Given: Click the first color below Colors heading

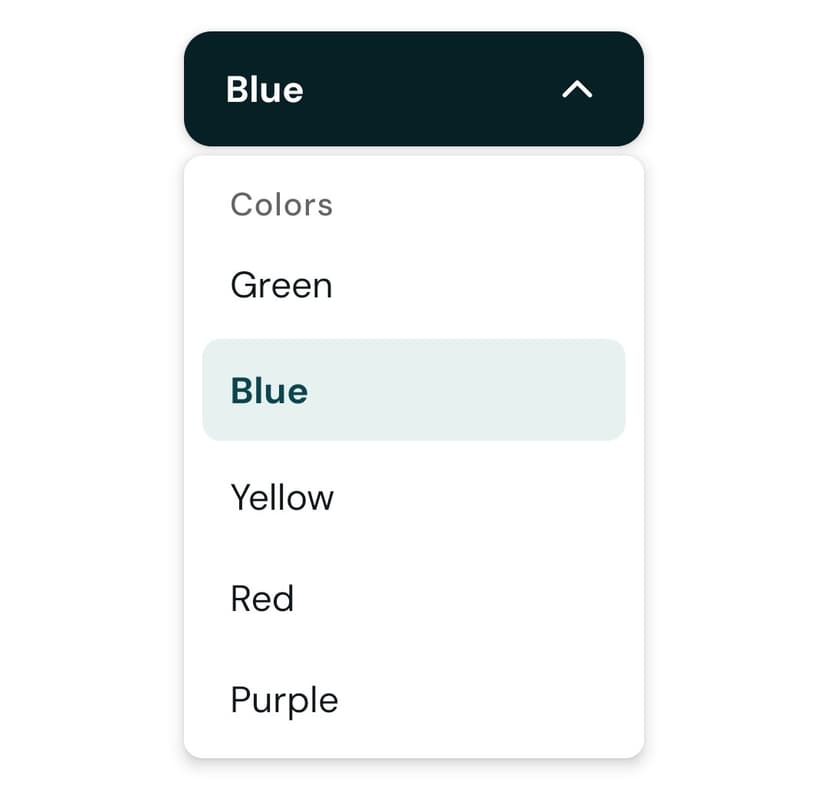Looking at the screenshot, I should point(281,286).
